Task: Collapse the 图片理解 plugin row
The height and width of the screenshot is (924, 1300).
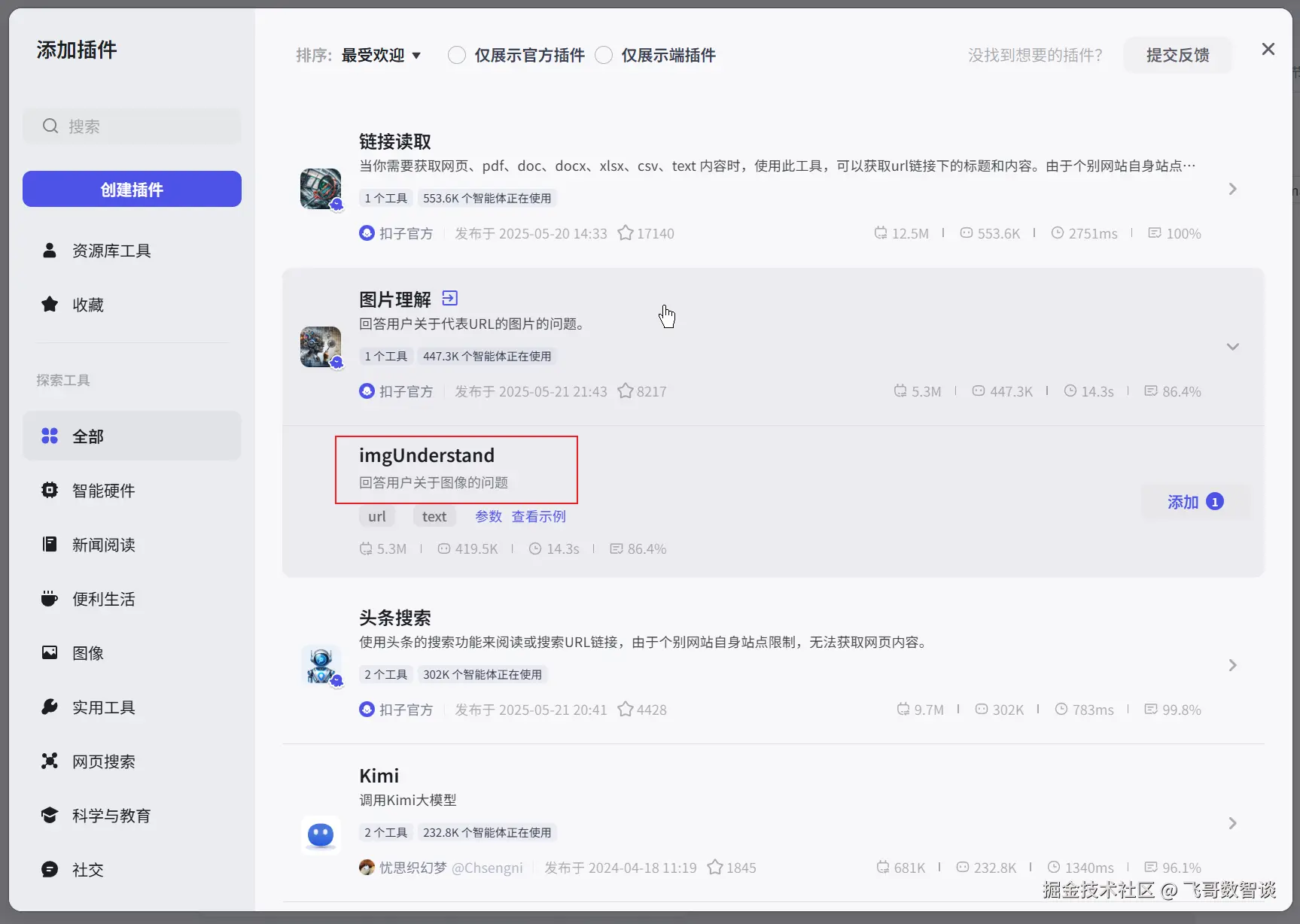Action: tap(1232, 347)
